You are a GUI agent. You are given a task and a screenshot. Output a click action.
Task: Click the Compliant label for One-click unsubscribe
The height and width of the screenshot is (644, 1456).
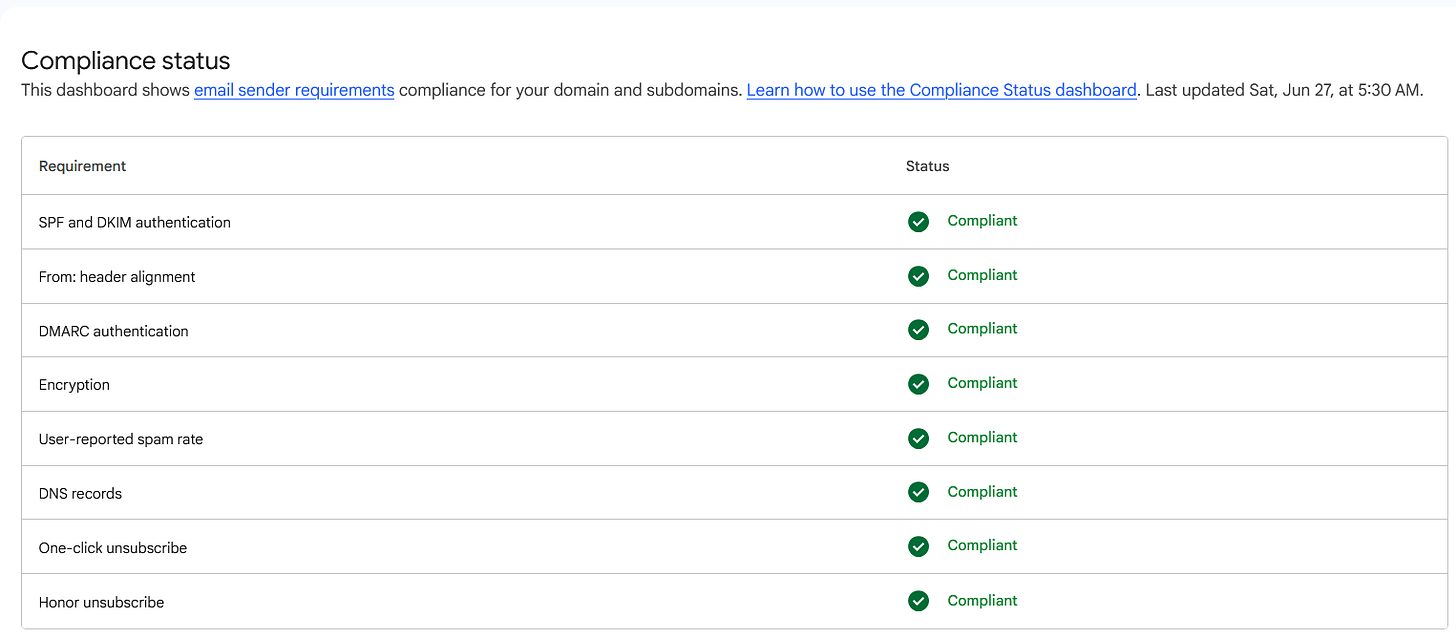click(982, 546)
